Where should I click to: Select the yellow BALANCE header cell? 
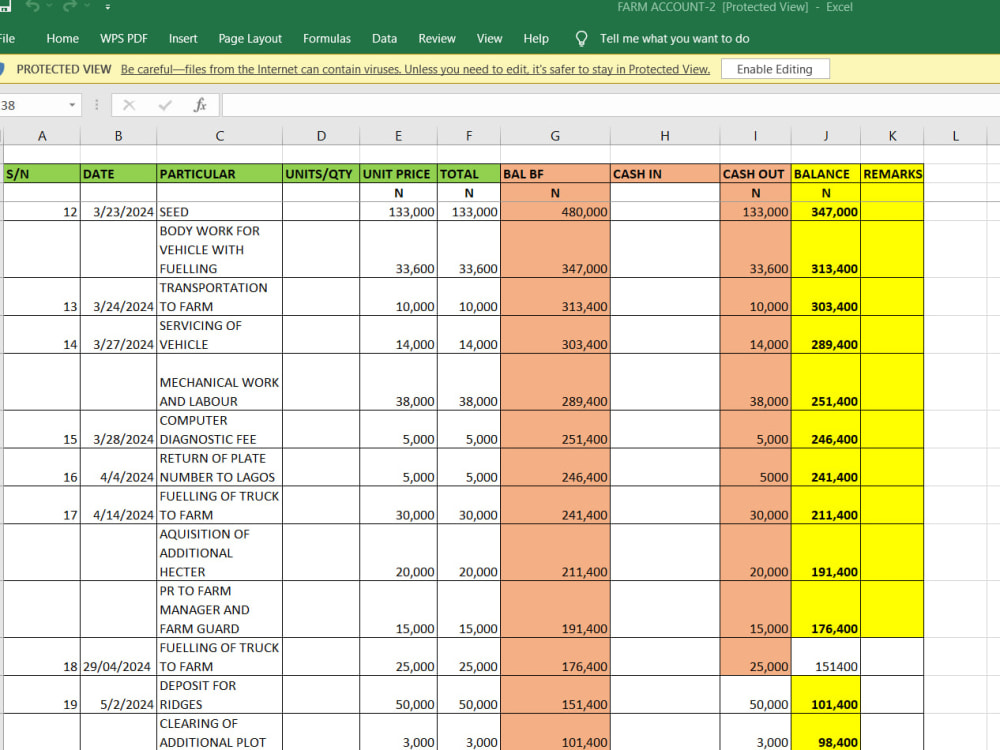pyautogui.click(x=825, y=173)
